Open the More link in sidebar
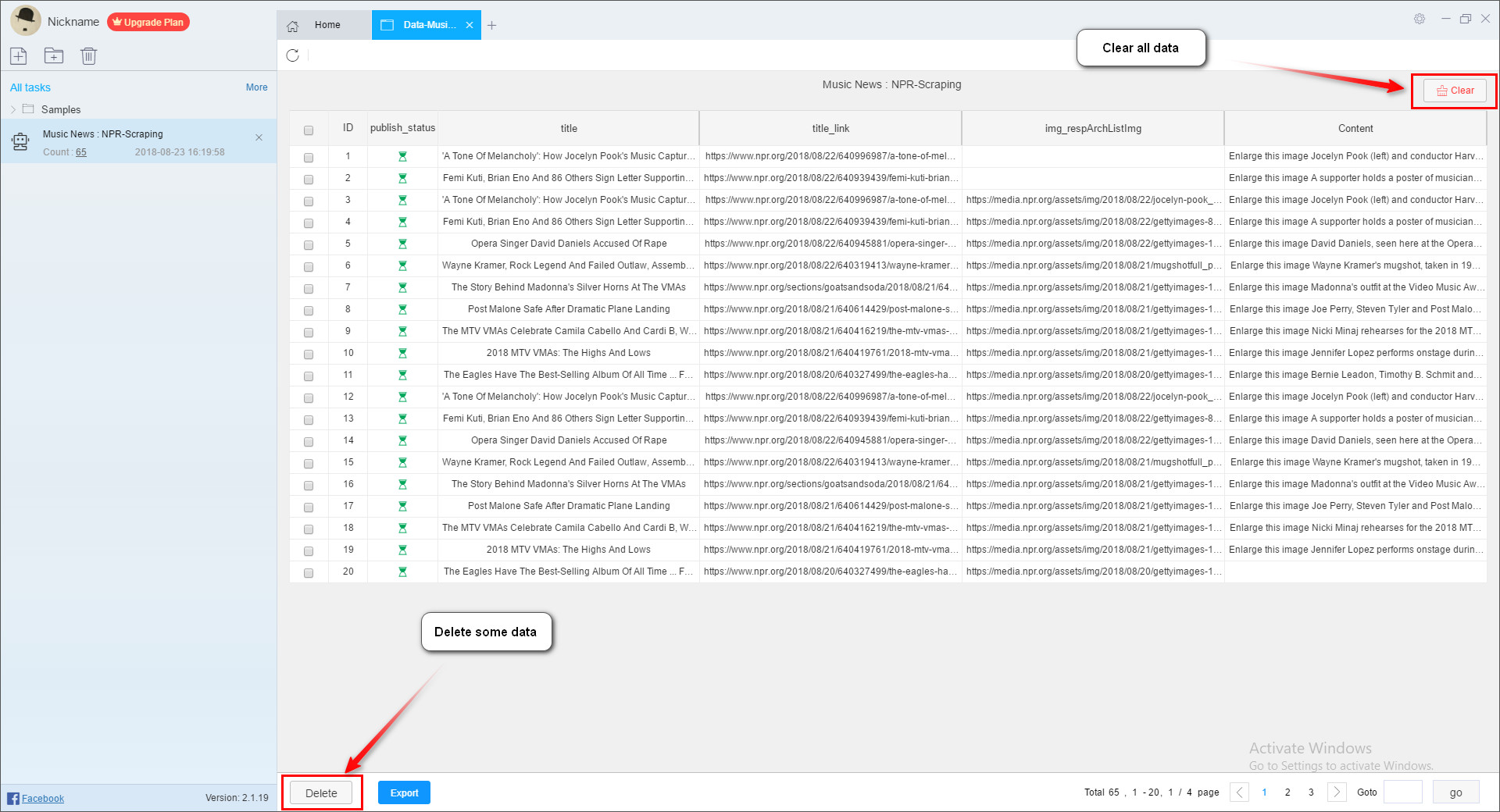Screen dimensions: 1500x812 256,87
